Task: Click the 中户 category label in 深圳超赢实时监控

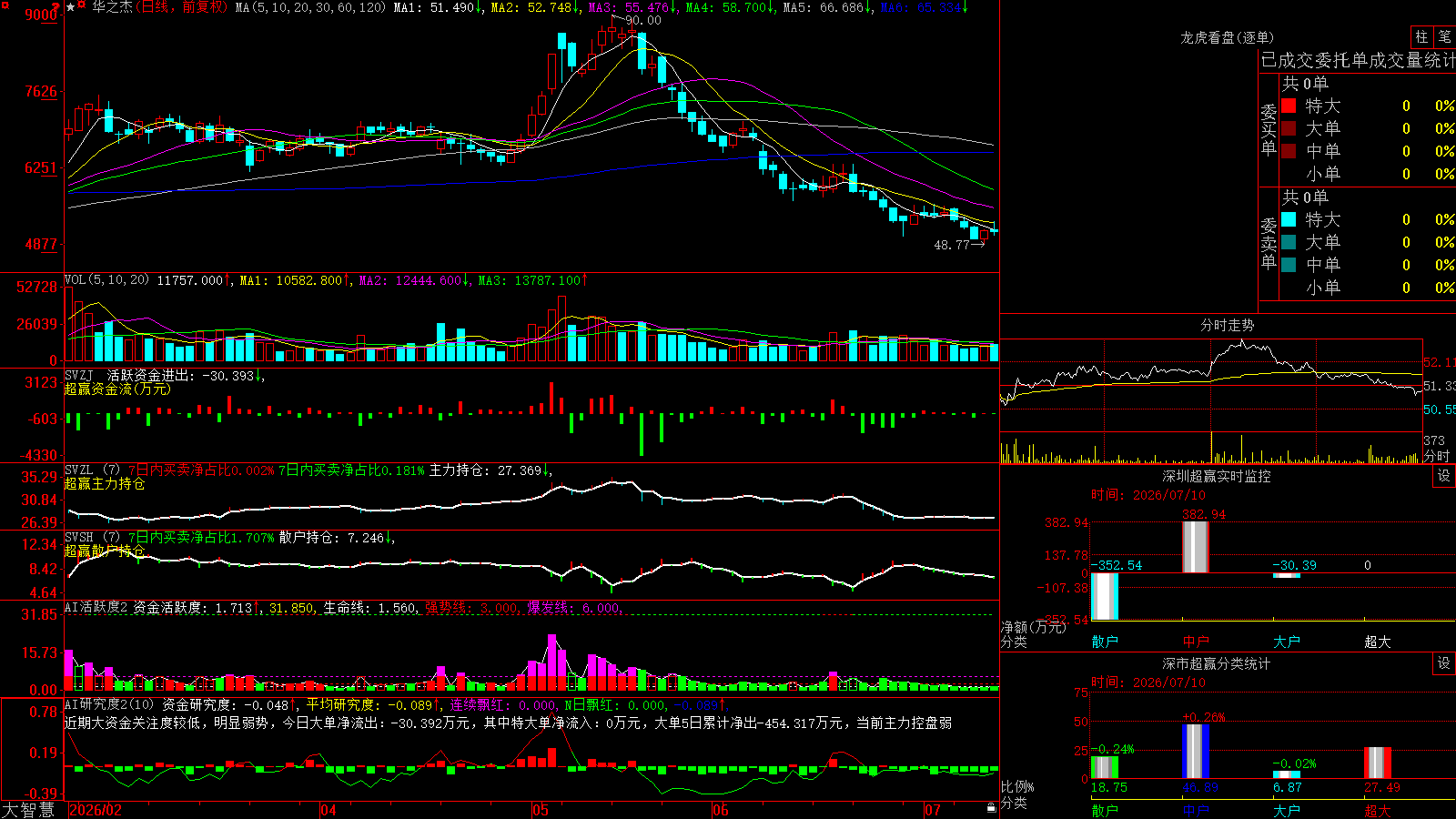Action: [x=1196, y=642]
